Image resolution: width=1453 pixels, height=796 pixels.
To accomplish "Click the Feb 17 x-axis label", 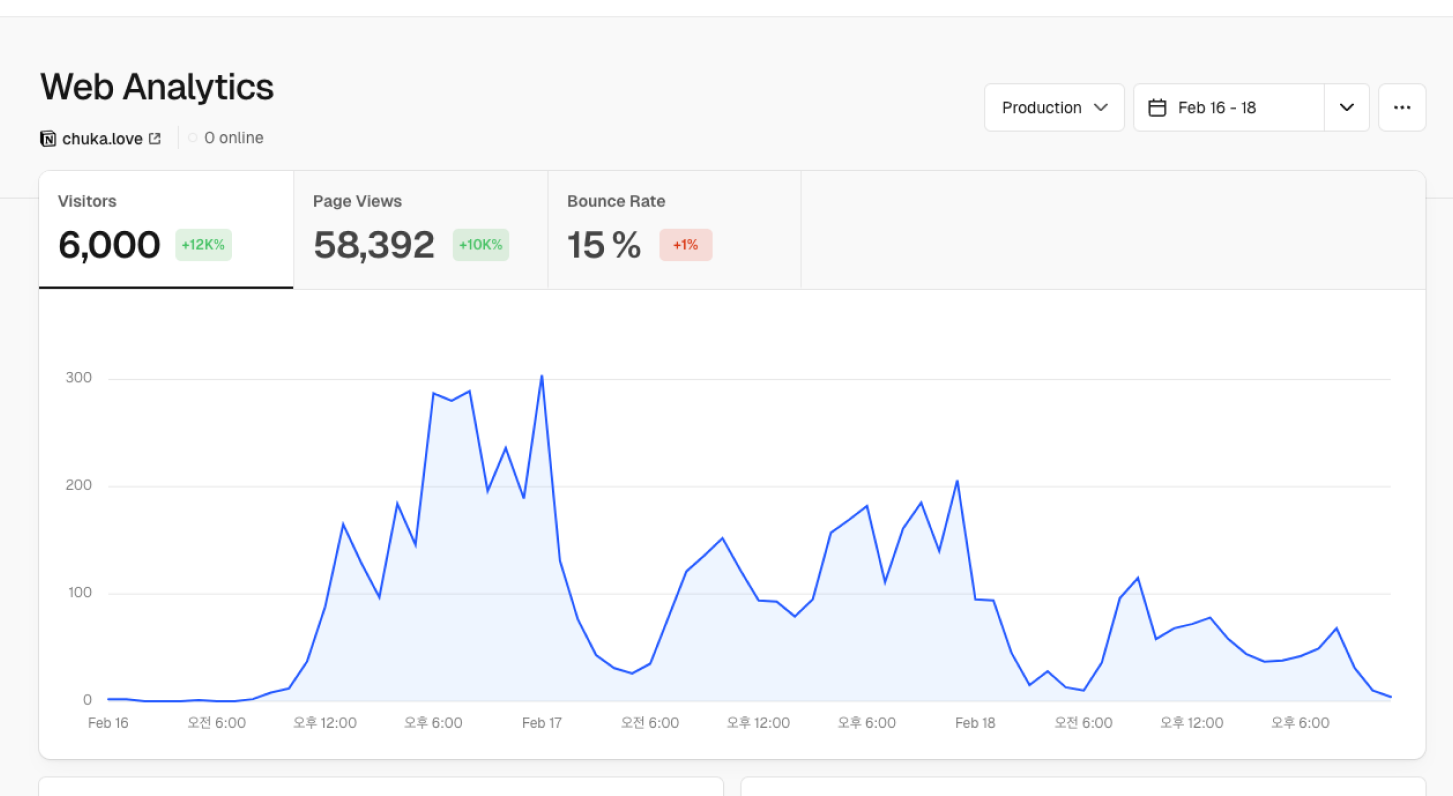I will (x=542, y=723).
